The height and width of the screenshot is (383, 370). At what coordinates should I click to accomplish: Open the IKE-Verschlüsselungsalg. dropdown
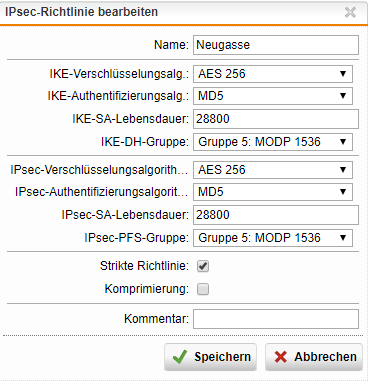click(x=273, y=74)
